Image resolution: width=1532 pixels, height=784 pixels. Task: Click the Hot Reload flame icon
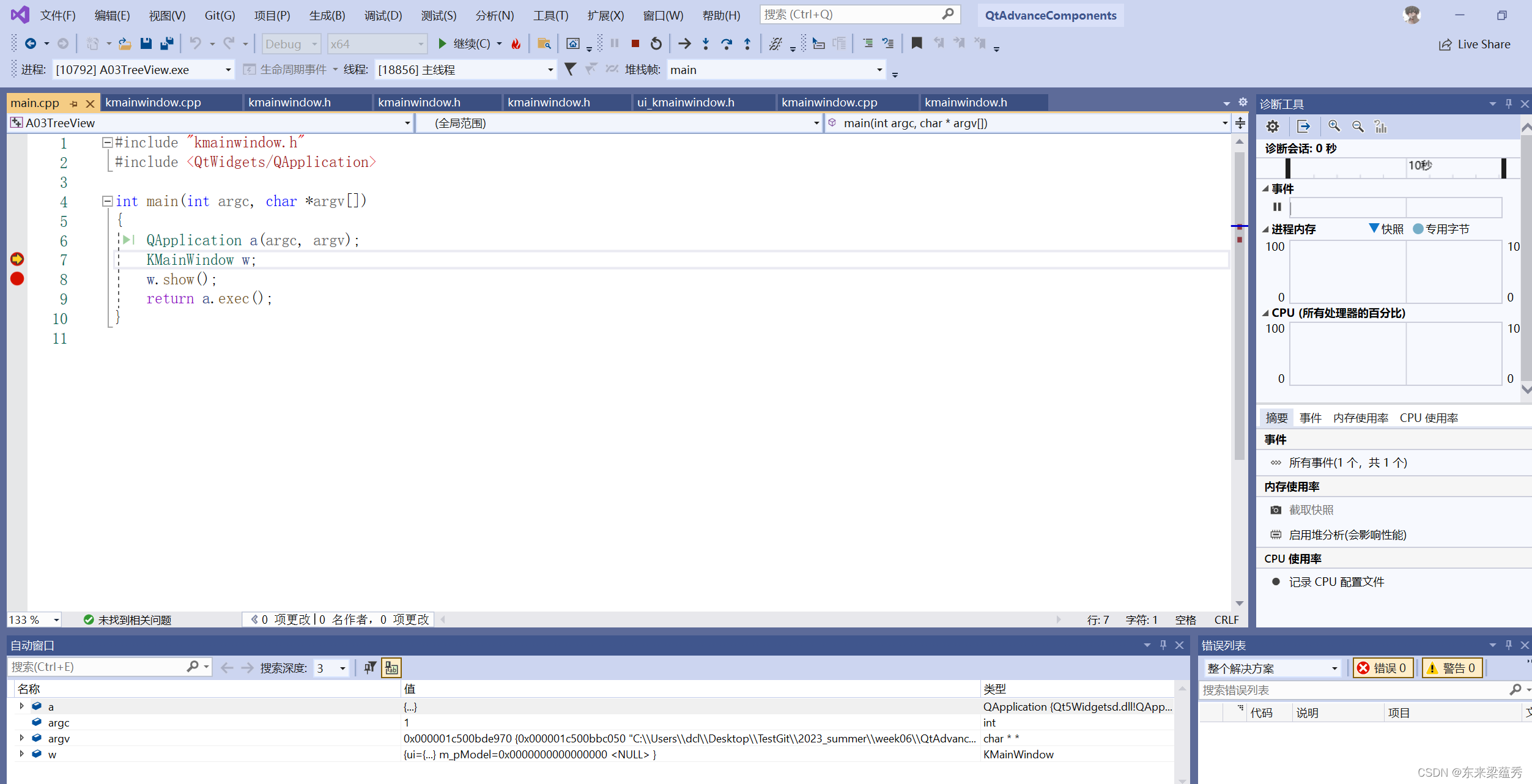(x=516, y=43)
